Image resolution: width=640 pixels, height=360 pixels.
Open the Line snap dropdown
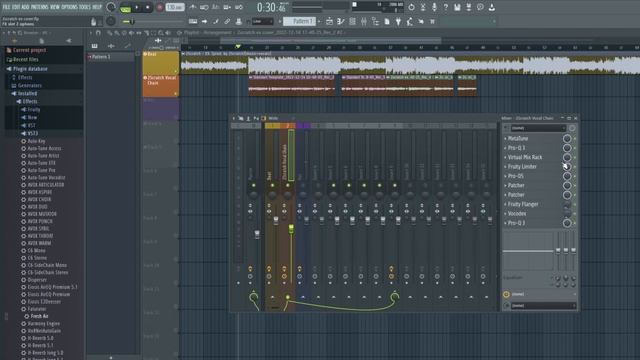262,21
